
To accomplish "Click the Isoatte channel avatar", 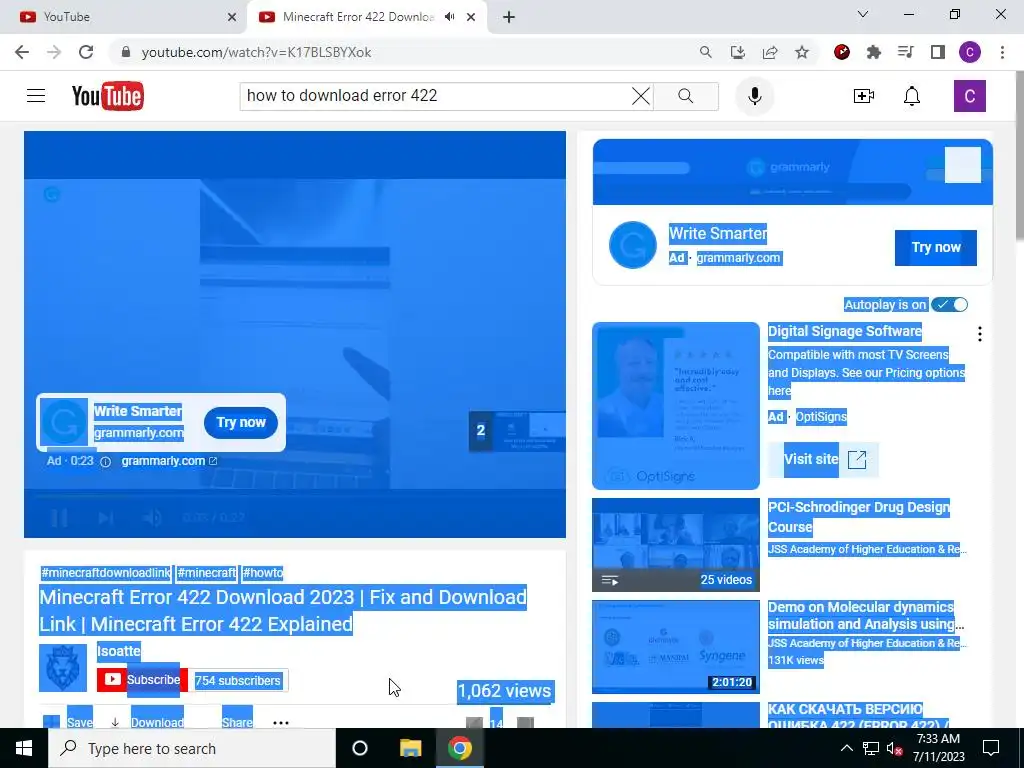I will click(63, 668).
